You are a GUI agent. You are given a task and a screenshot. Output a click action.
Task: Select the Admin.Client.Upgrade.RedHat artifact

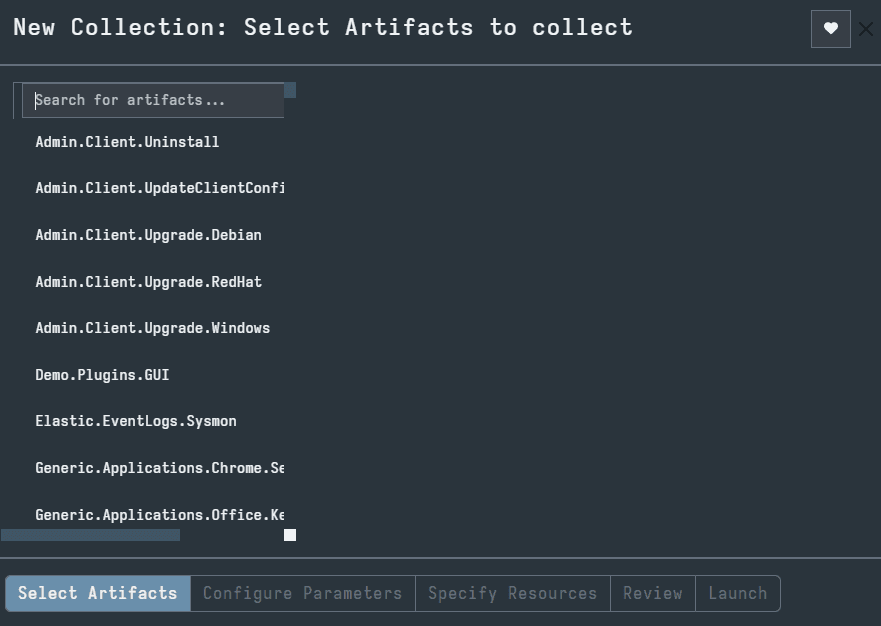(148, 282)
